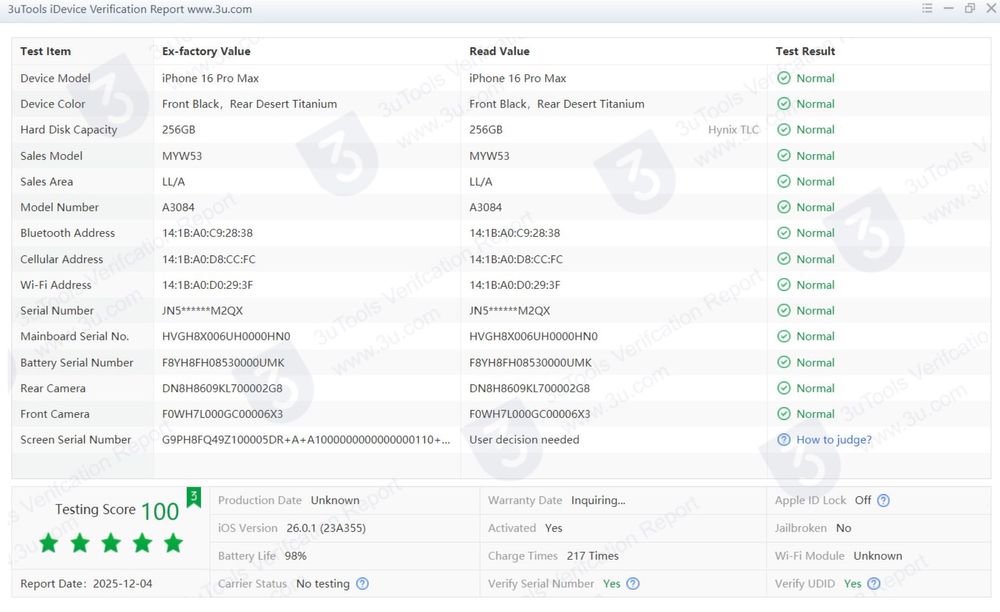Click Activated 'Yes' value
The width and height of the screenshot is (1000, 612).
[x=554, y=528]
